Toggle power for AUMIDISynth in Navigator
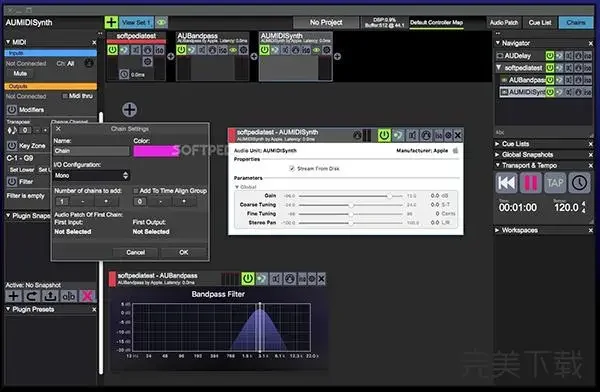Viewport: 600px width, 392px height. [549, 92]
